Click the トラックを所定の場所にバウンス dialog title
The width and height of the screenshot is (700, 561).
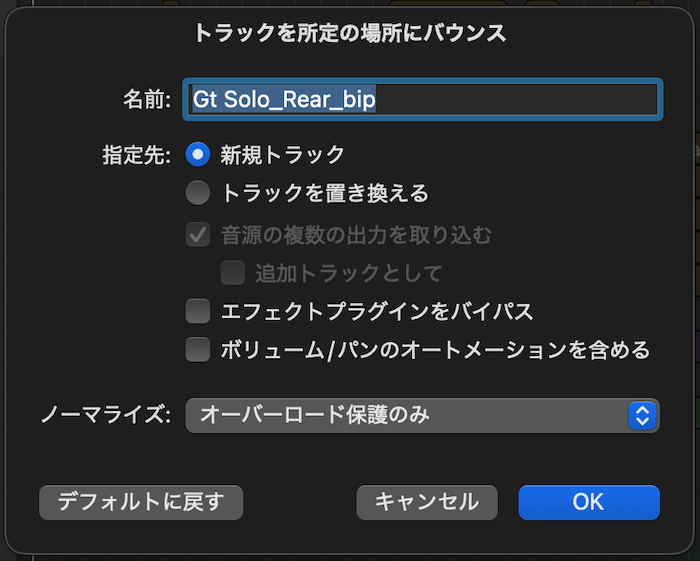point(350,33)
